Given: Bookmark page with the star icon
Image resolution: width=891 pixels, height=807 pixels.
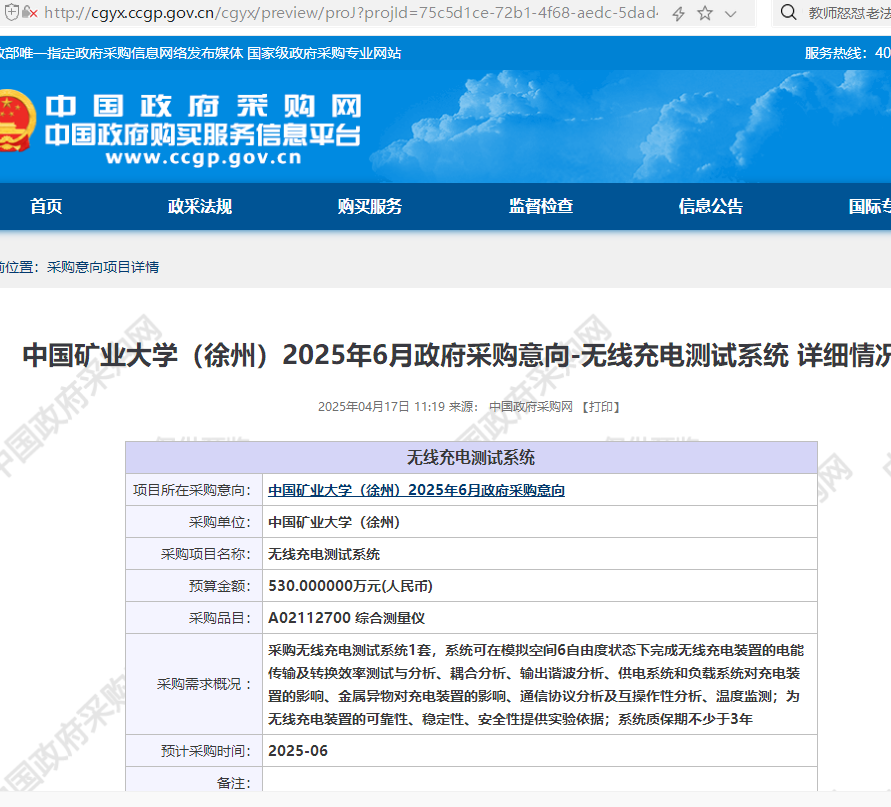Looking at the screenshot, I should pos(705,13).
